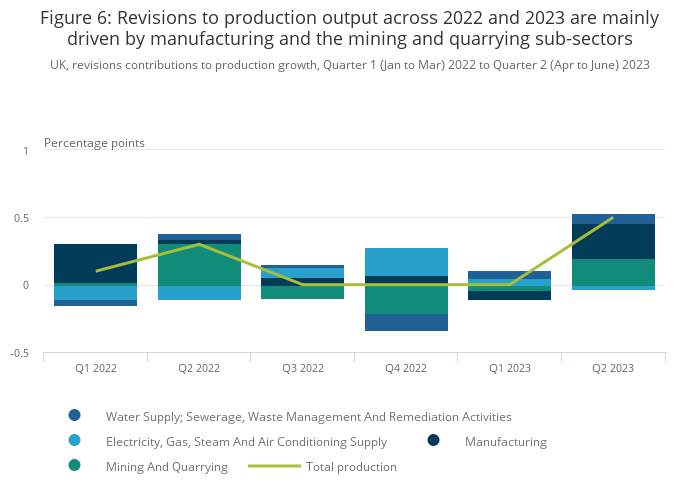This screenshot has height=502, width=700.
Task: Select the Q2 2022 Mining And Quarrying bar segment
Action: 199,265
